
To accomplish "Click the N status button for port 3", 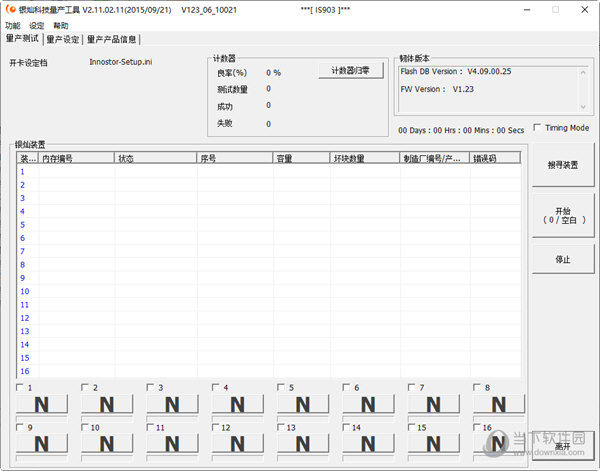I will pyautogui.click(x=172, y=404).
